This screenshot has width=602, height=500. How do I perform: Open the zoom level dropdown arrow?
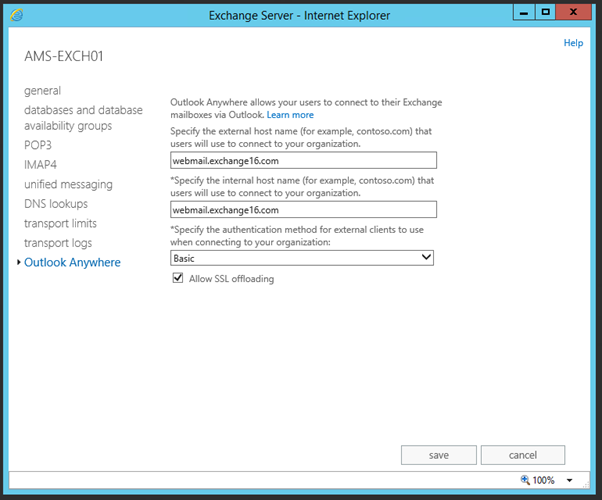pyautogui.click(x=569, y=481)
